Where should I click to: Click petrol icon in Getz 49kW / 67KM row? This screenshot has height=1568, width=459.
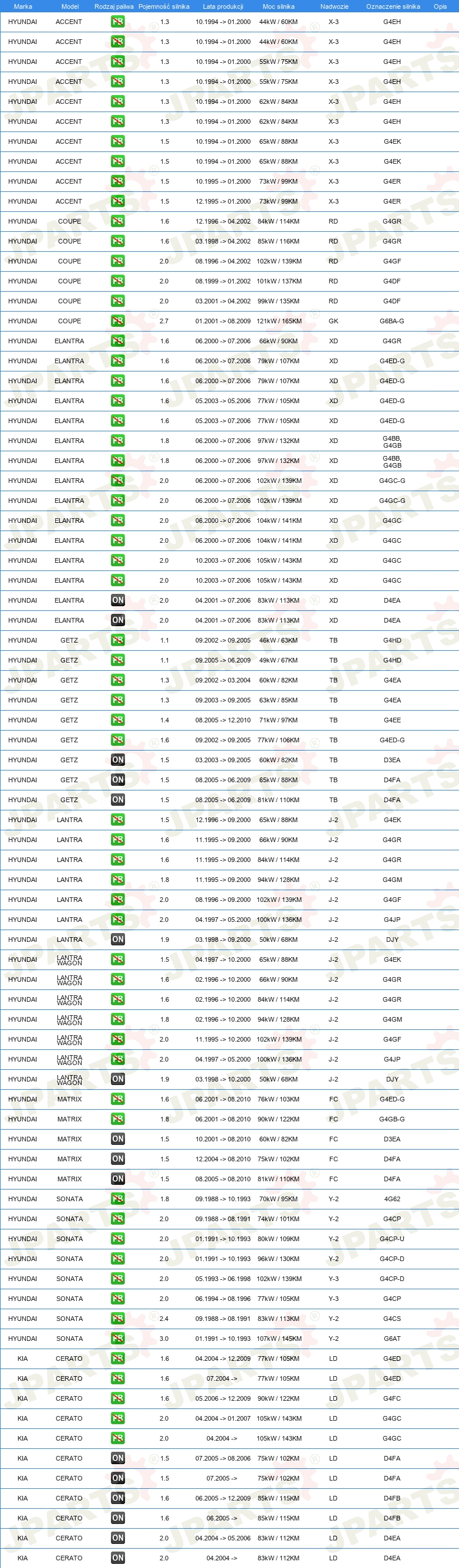(x=117, y=660)
